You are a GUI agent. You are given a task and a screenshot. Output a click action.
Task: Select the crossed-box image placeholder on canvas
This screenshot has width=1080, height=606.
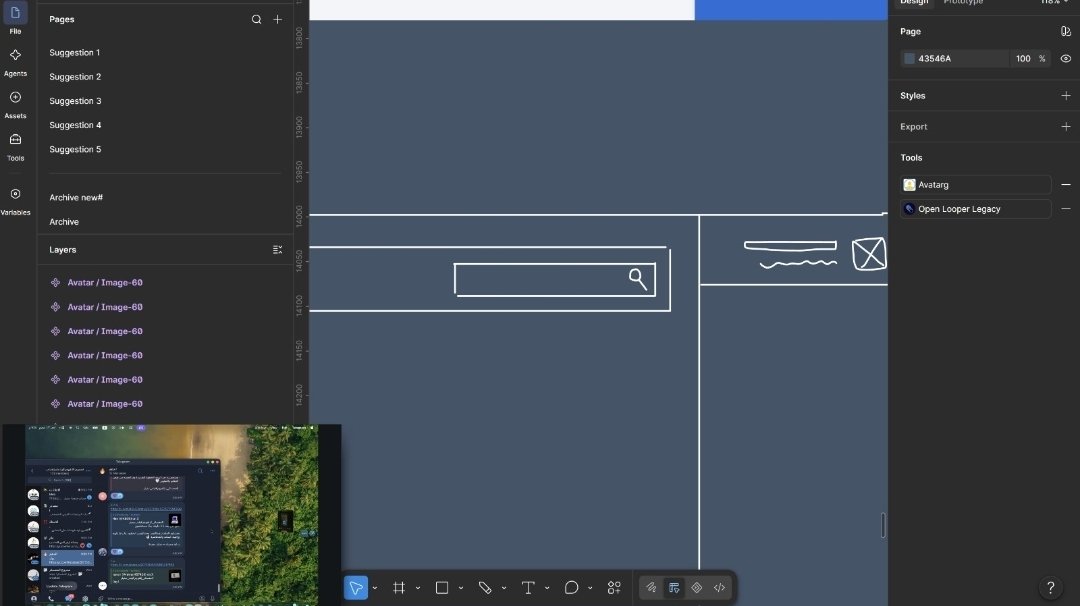click(x=869, y=254)
